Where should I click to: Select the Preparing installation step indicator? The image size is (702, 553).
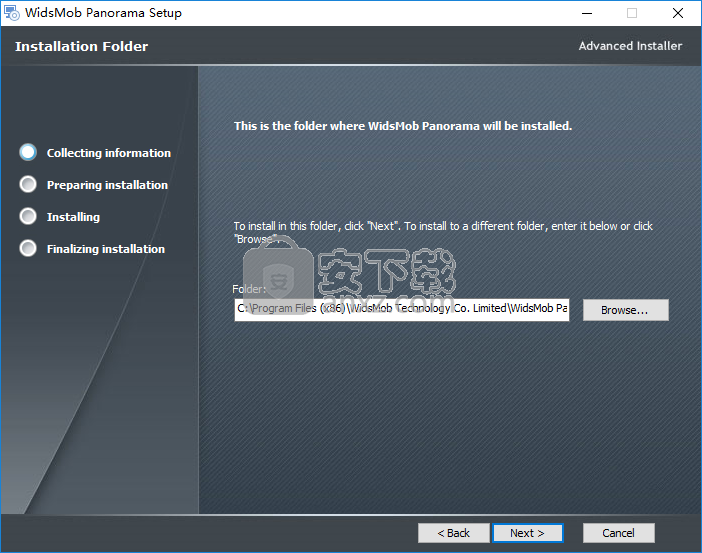[x=28, y=184]
